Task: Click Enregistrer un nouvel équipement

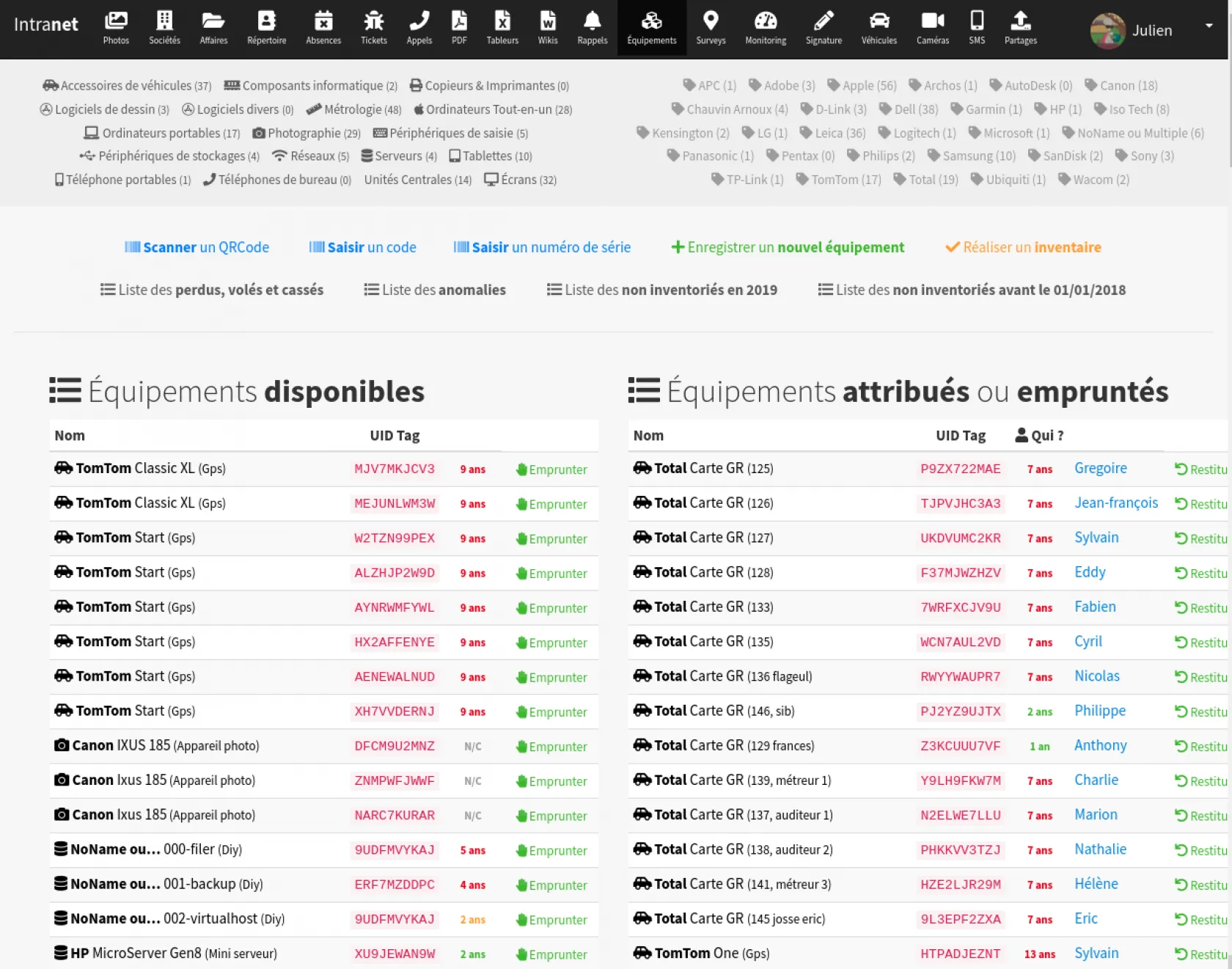Action: click(x=788, y=247)
